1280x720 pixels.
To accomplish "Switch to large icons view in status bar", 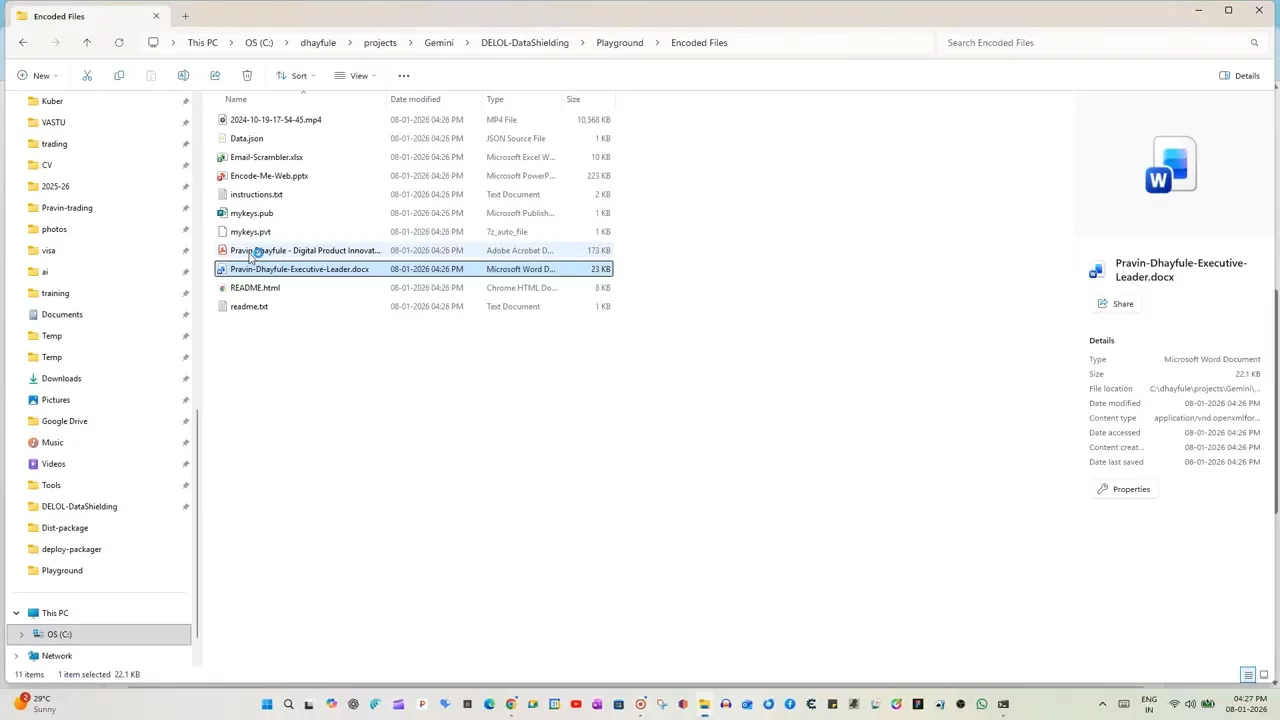I will click(1264, 675).
